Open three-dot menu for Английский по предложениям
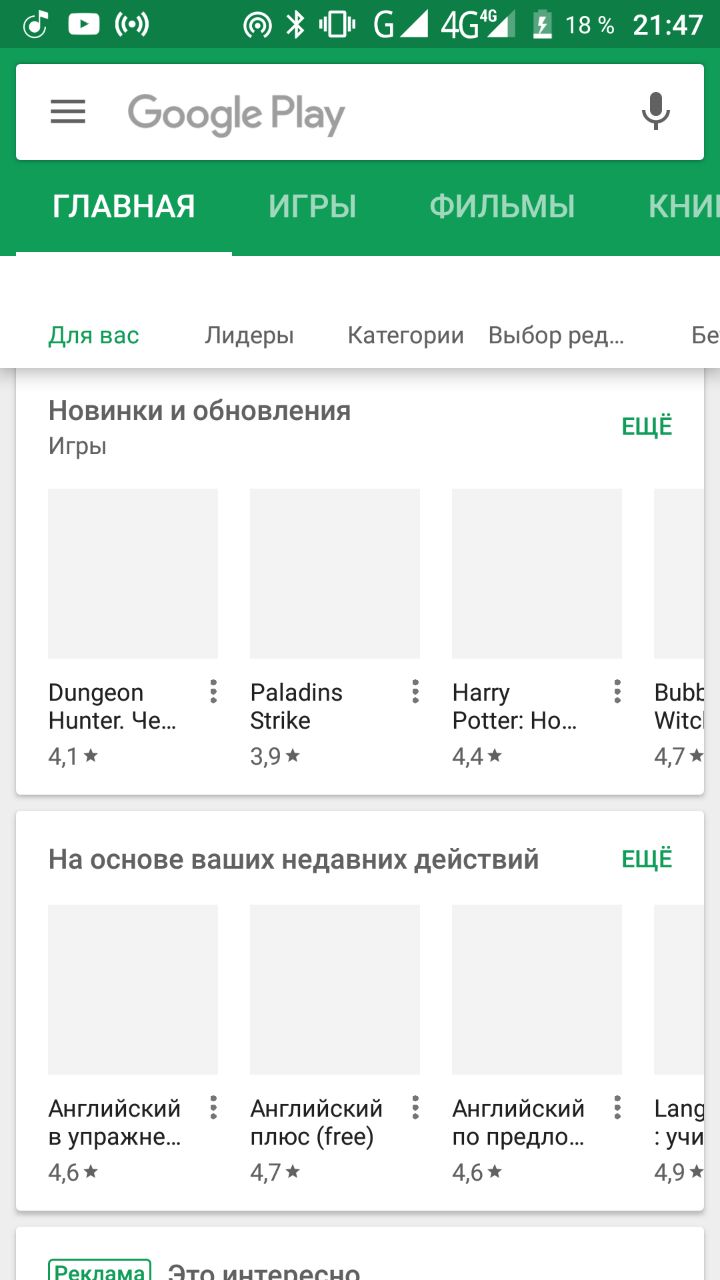720x1280 pixels. pyautogui.click(x=617, y=1107)
